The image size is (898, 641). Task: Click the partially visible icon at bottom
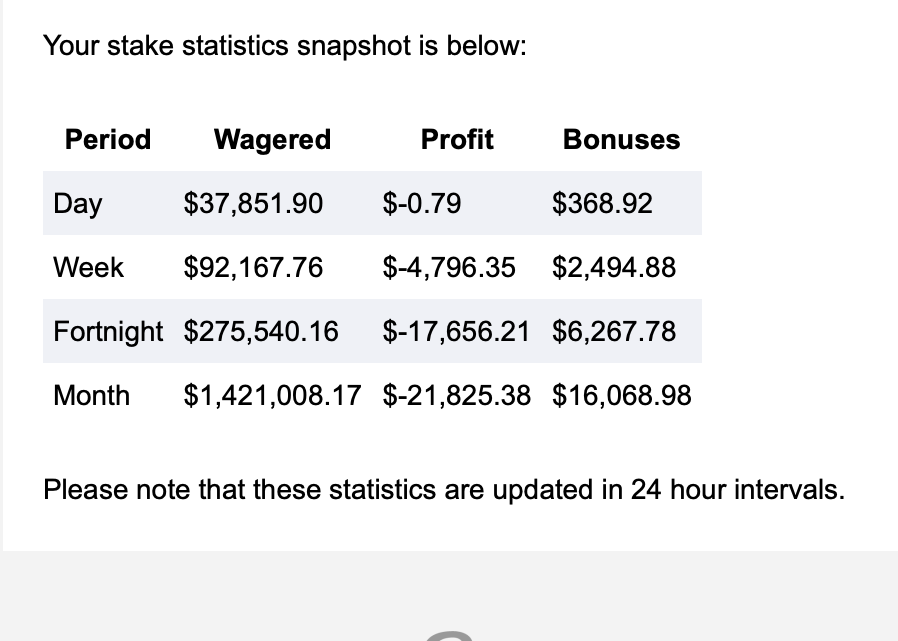(450, 635)
